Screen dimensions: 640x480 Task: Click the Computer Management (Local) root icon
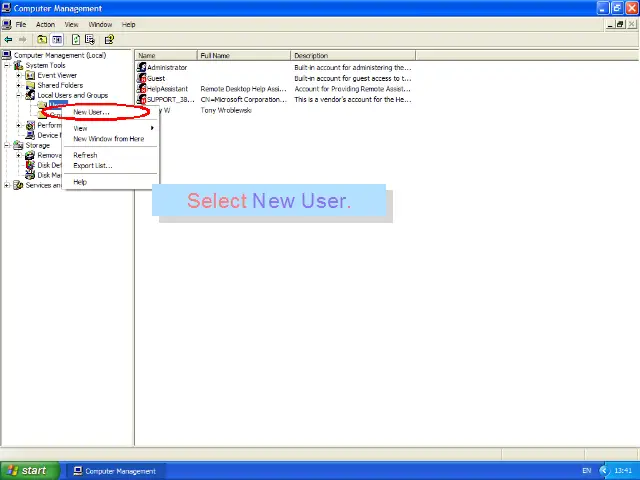(7, 55)
